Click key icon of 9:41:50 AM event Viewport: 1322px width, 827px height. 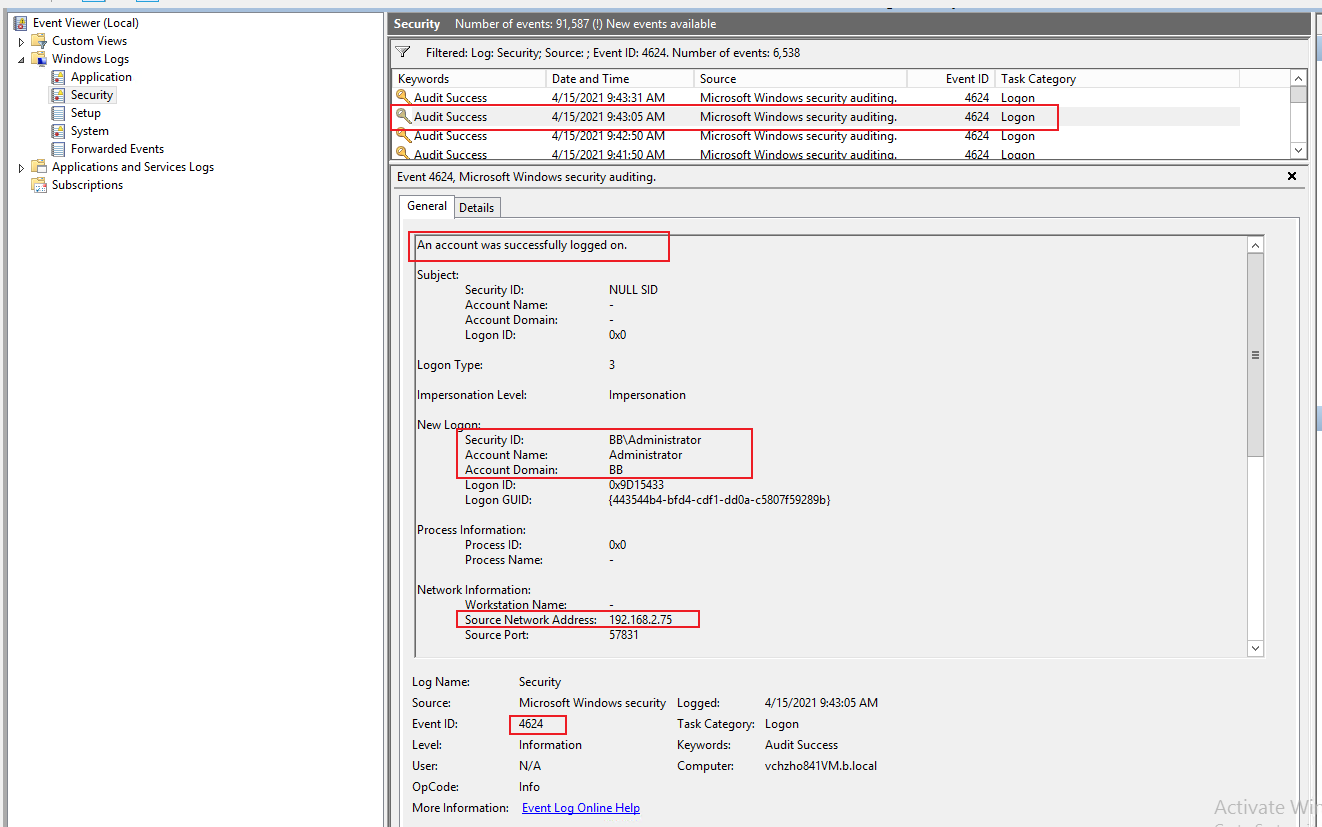[403, 153]
